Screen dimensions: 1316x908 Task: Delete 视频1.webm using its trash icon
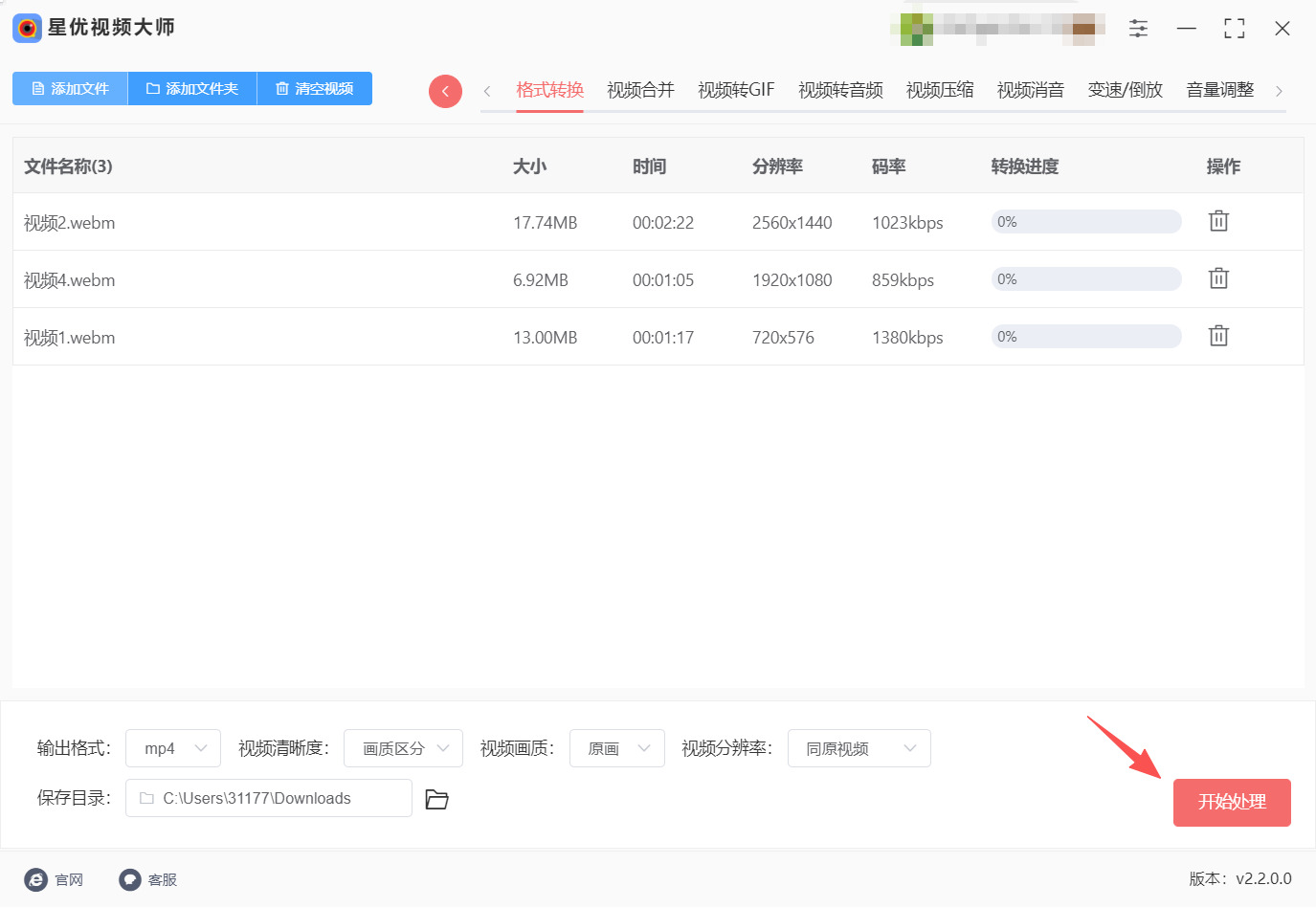coord(1218,336)
